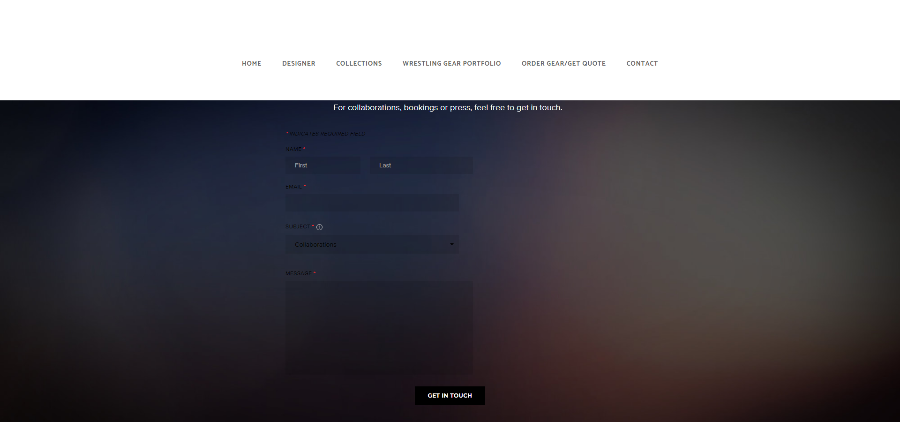Click the First name input field
This screenshot has height=422, width=900.
click(323, 165)
